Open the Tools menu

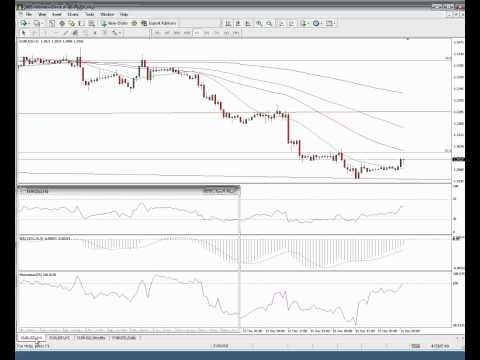click(x=90, y=14)
